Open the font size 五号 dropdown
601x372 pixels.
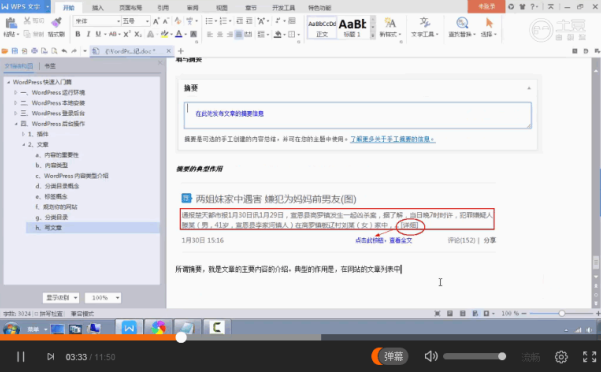pyautogui.click(x=147, y=21)
